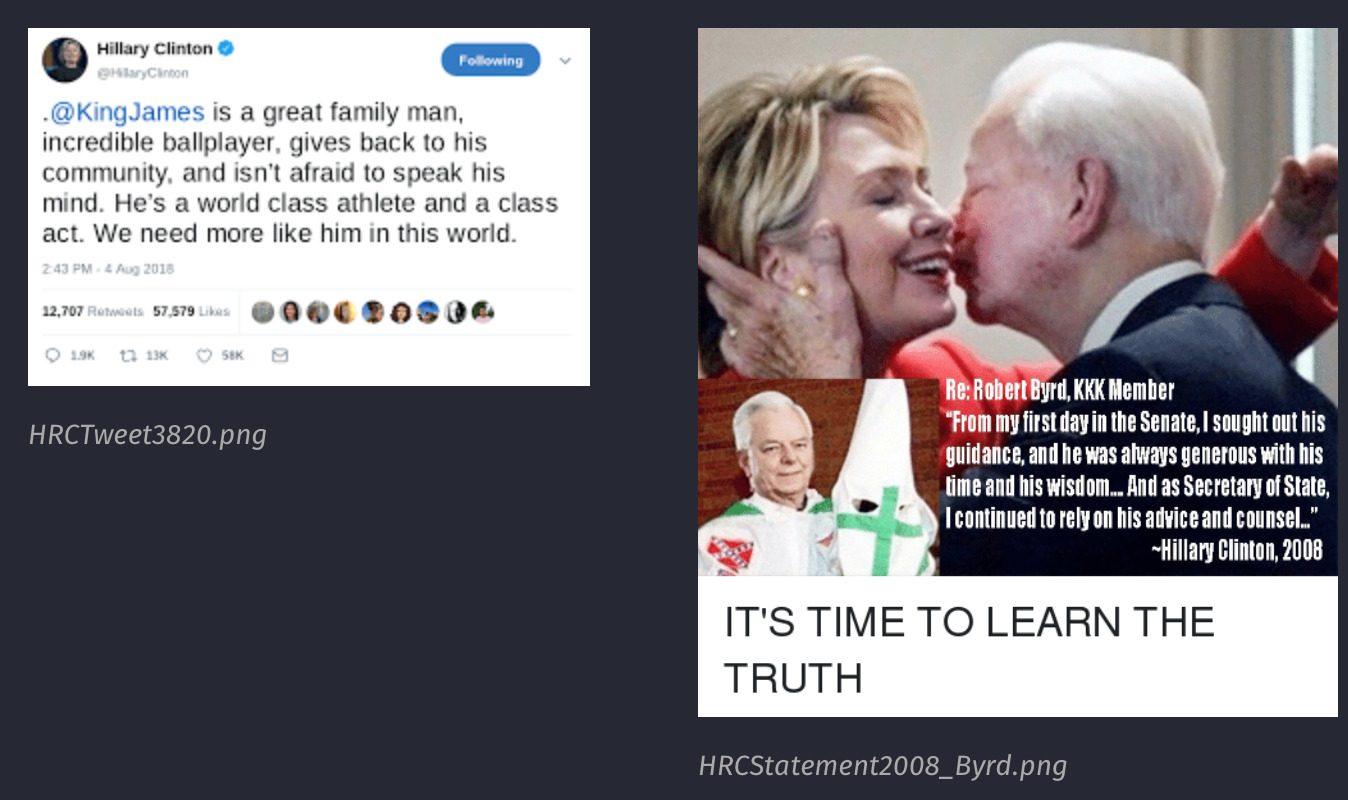Image resolution: width=1348 pixels, height=800 pixels.
Task: Click the blue verified badge beside Hillary Clinton
Action: (x=226, y=48)
